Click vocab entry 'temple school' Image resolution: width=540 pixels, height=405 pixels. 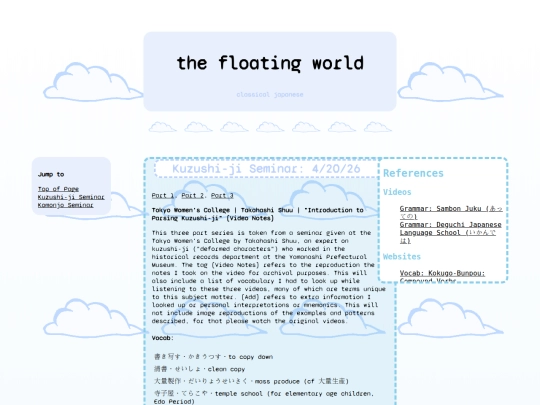coord(264,397)
